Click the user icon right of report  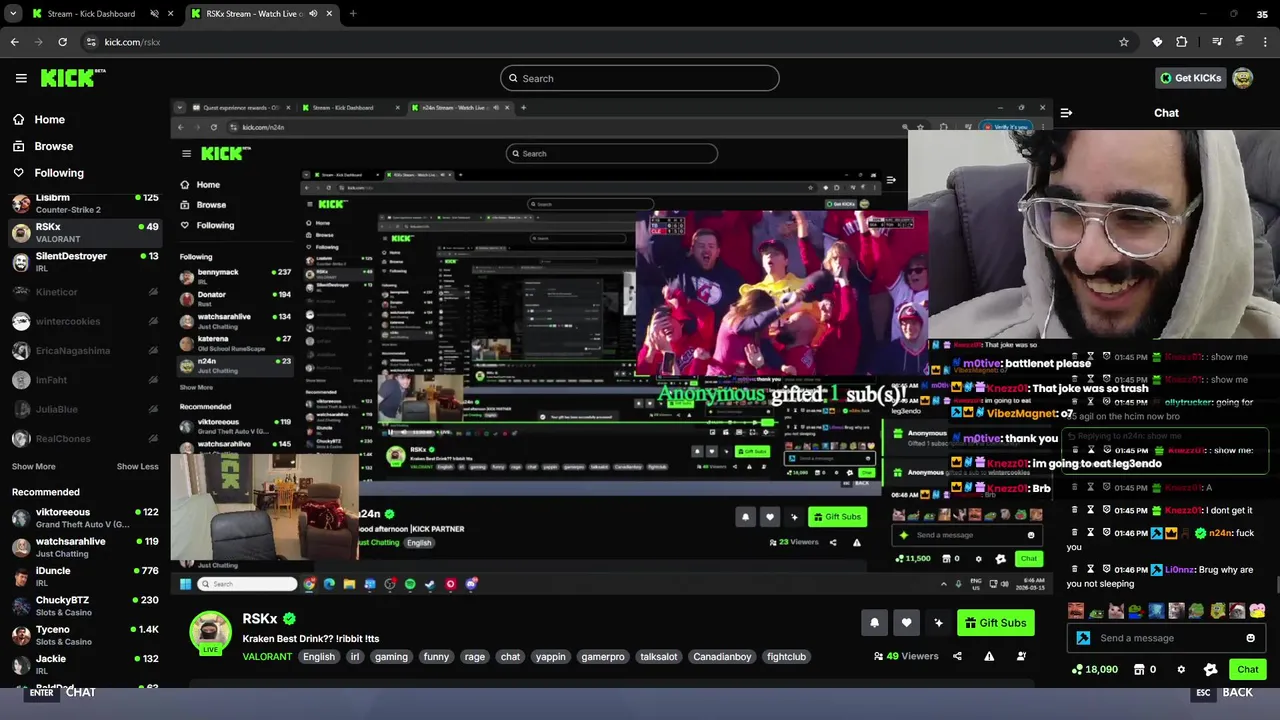1021,656
